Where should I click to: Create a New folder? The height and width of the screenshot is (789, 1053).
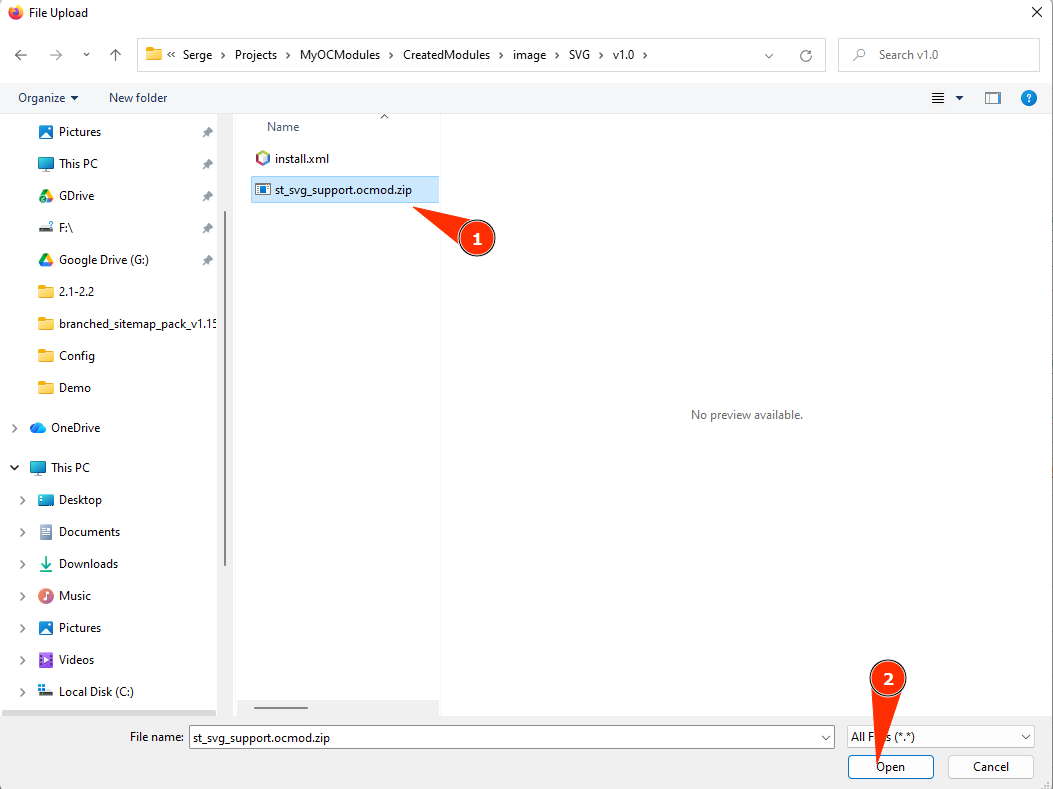138,98
